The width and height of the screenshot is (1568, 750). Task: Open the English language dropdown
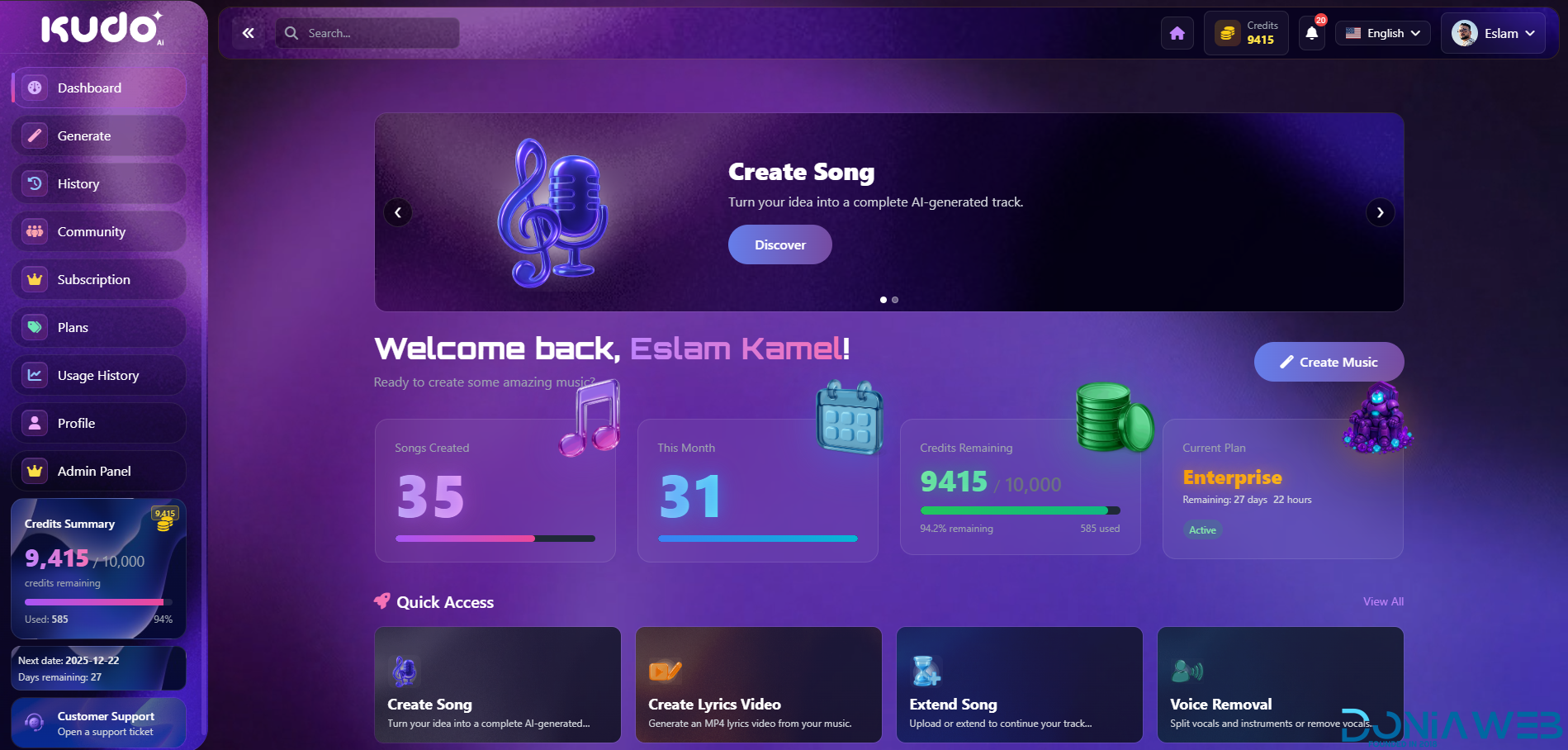(x=1383, y=33)
